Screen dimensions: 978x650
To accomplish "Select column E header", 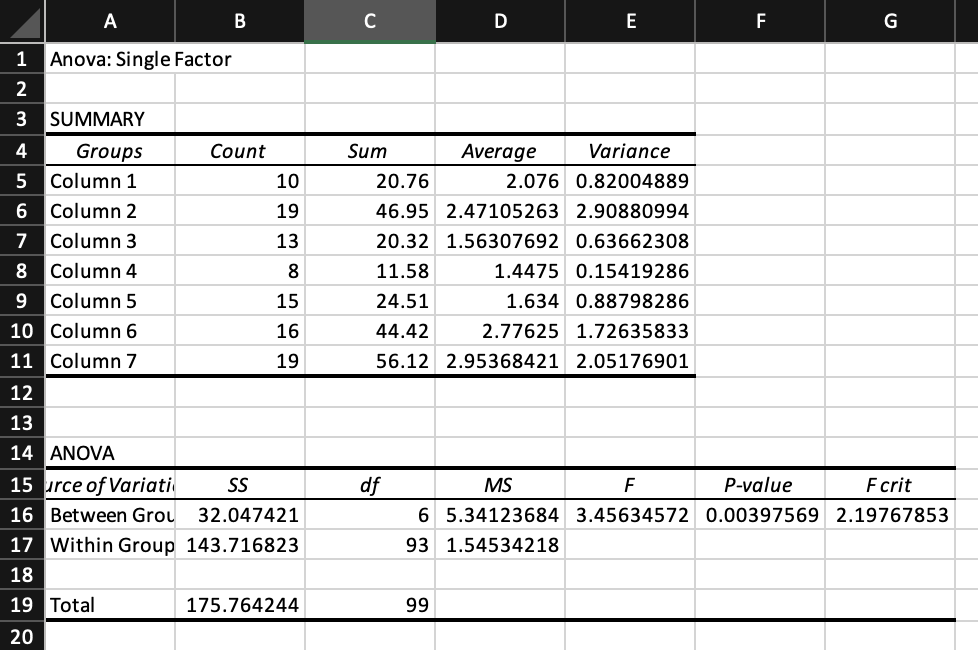I will point(630,21).
